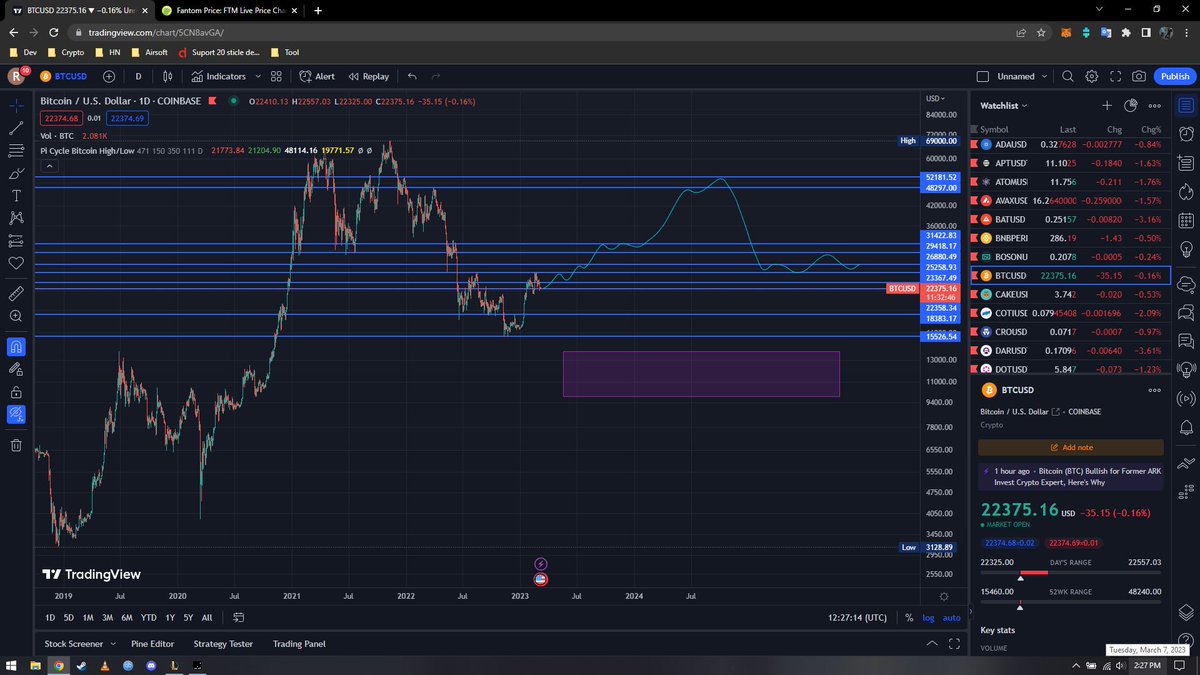This screenshot has height=675, width=1200.
Task: Open BTCUSD symbol search
Action: 63,76
